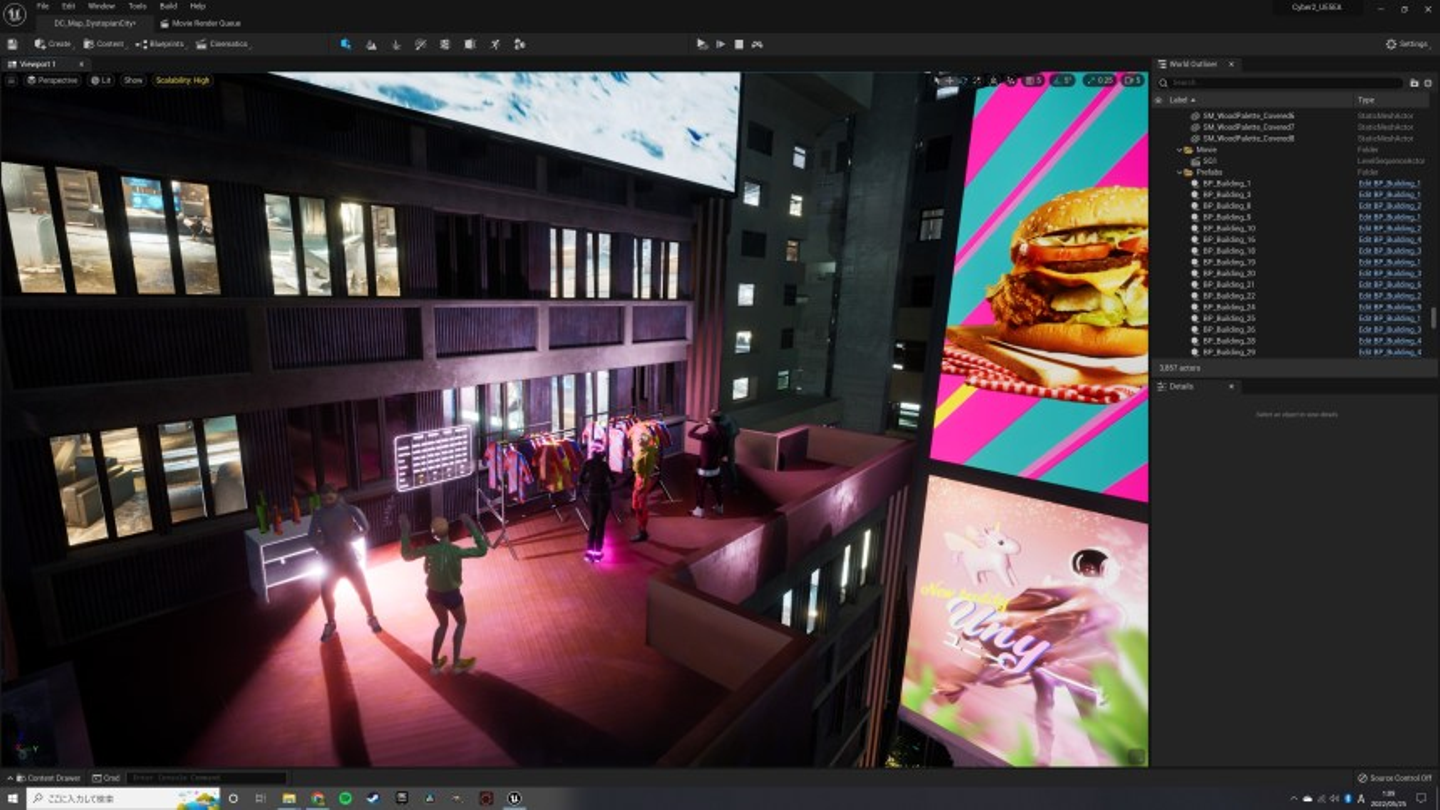Open the Build menu
Viewport: 1440px width, 810px height.
(168, 6)
